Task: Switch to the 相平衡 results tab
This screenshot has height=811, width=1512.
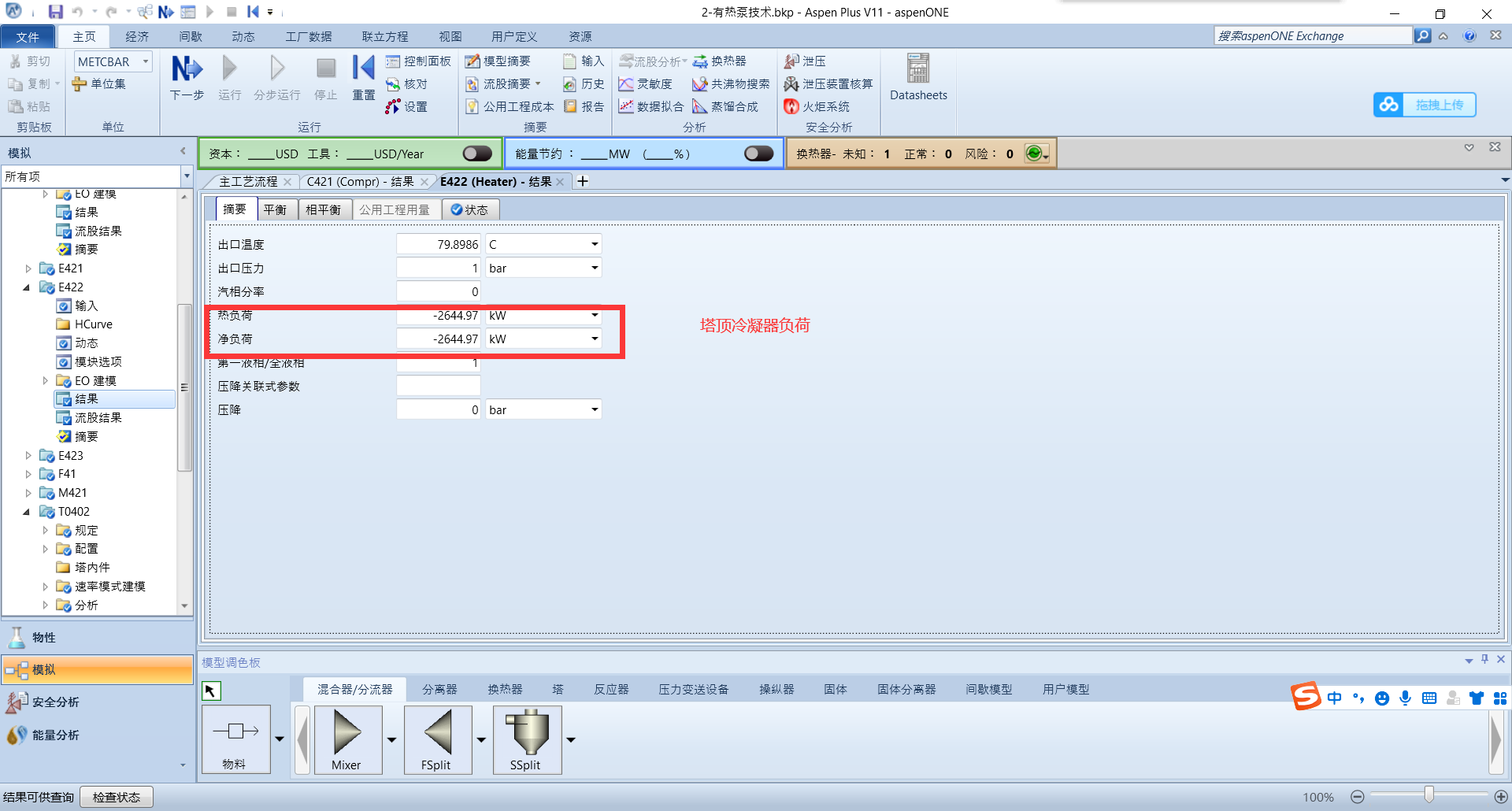Action: click(x=323, y=209)
